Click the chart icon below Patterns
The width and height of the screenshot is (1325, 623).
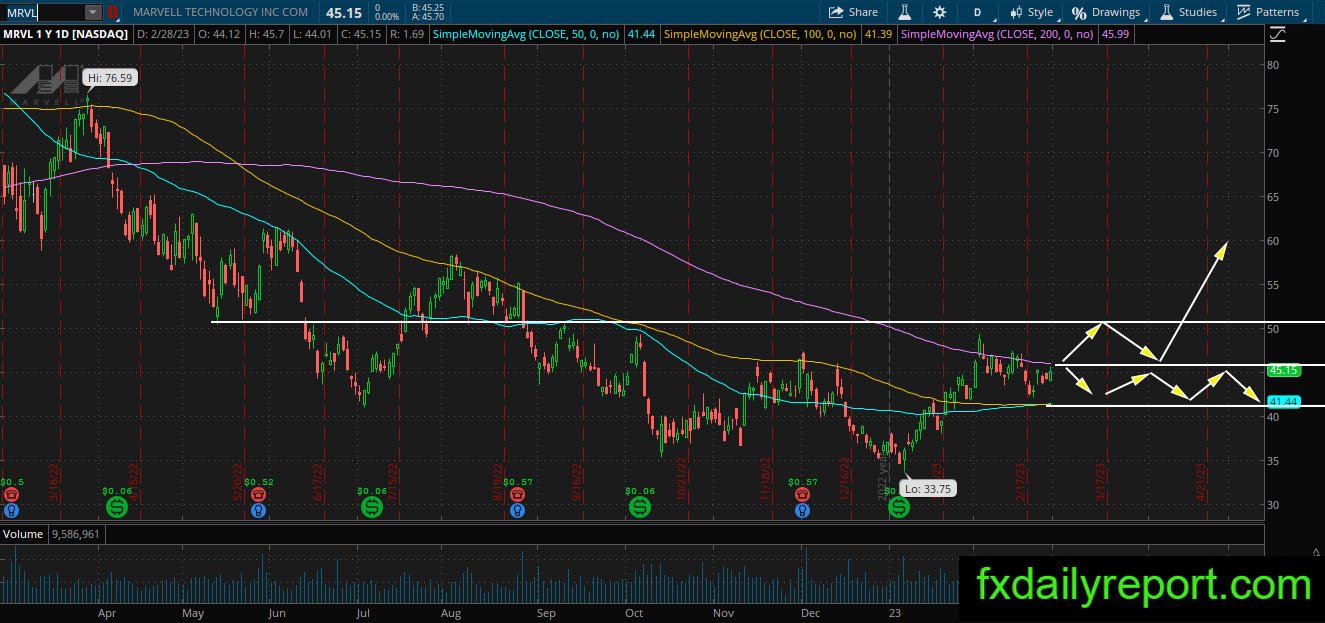pyautogui.click(x=1277, y=35)
